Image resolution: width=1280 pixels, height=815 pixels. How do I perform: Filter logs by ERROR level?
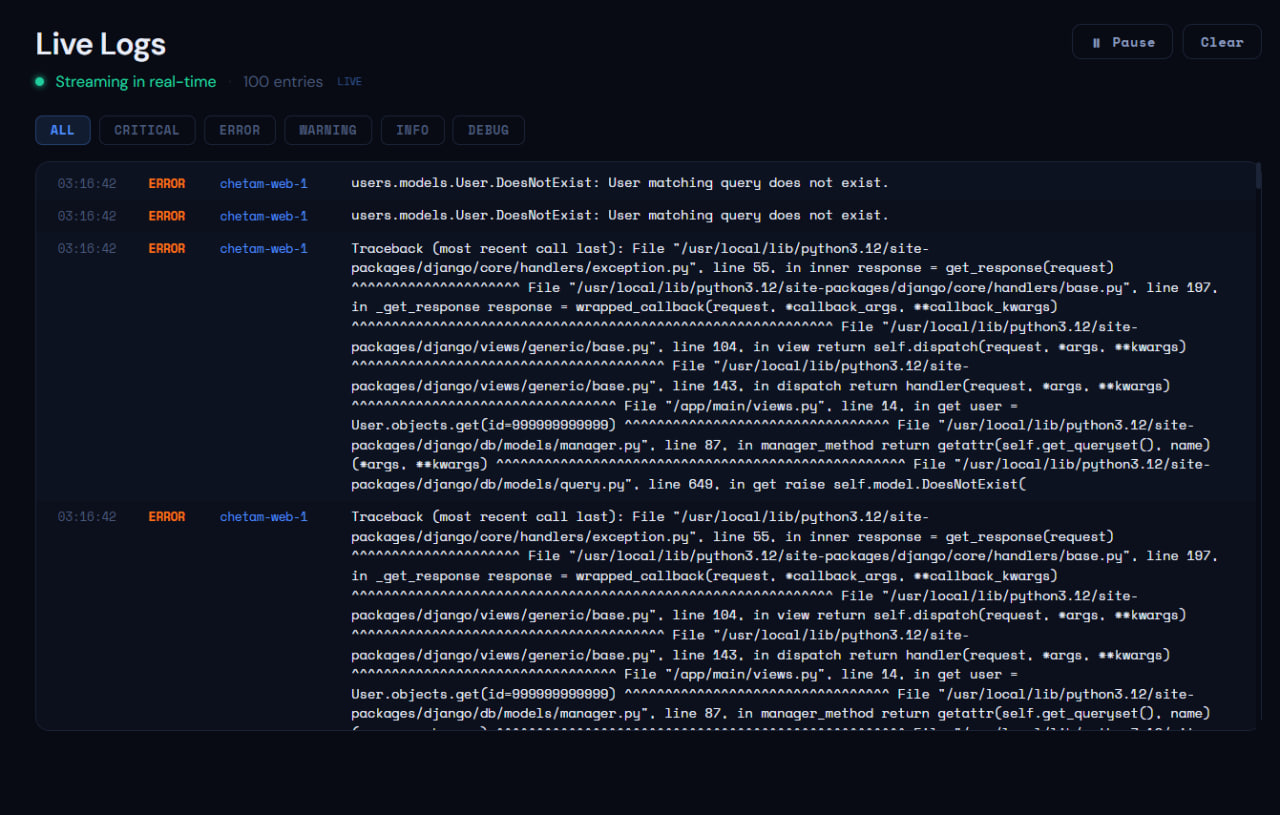click(x=240, y=130)
